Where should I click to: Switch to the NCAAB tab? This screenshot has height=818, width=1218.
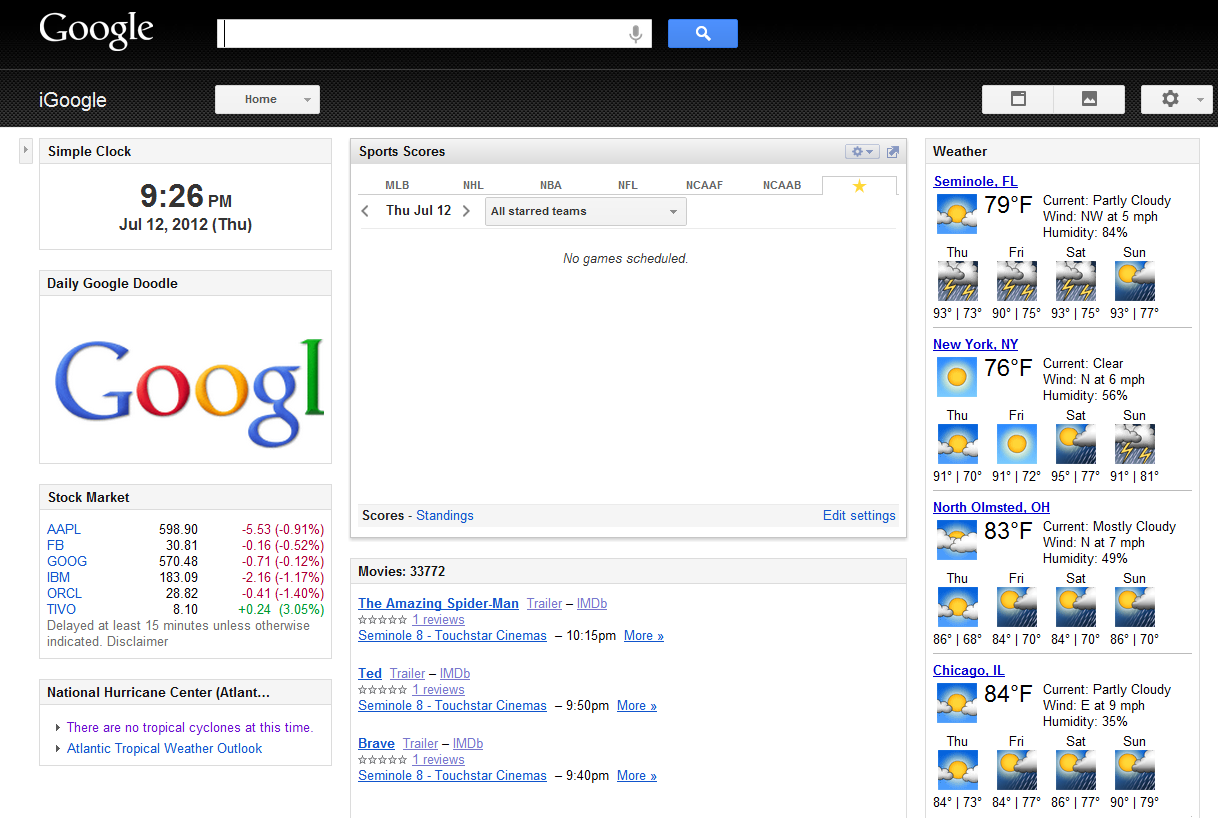click(x=782, y=185)
